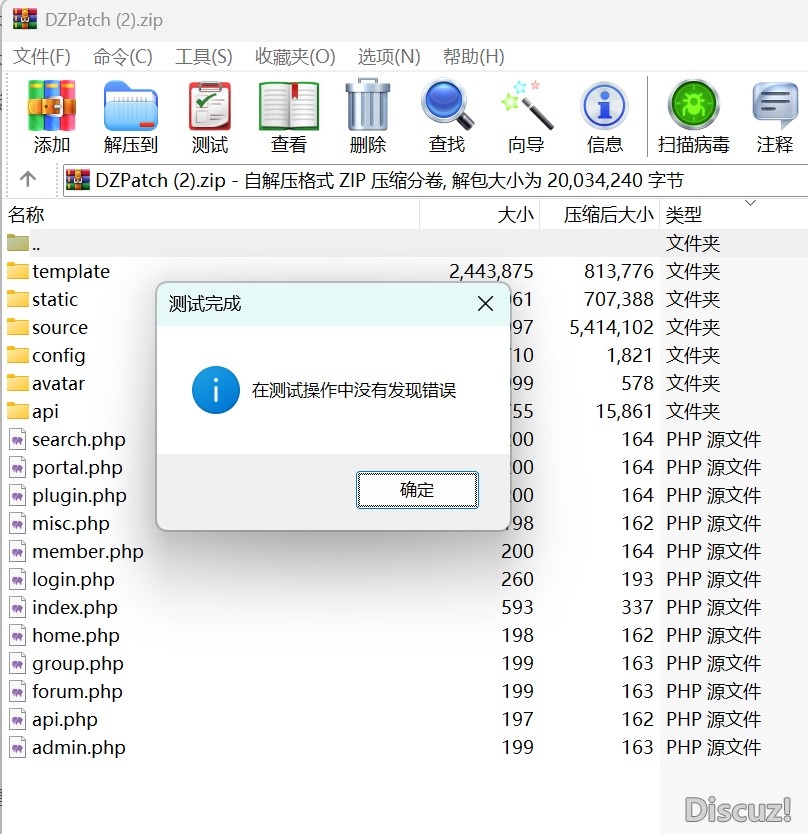Click the 扫描病毒 (Virus scan) icon
This screenshot has height=834, width=808.
tap(694, 104)
